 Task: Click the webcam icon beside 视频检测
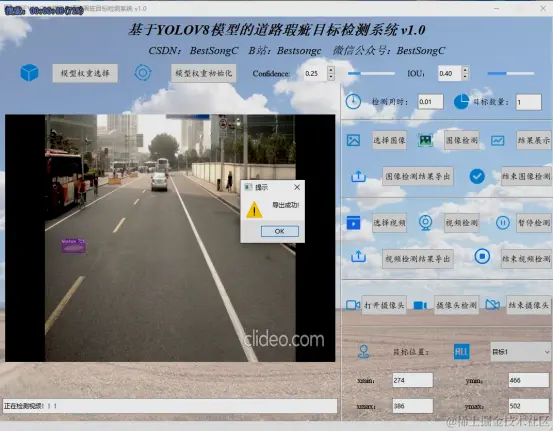[425, 223]
